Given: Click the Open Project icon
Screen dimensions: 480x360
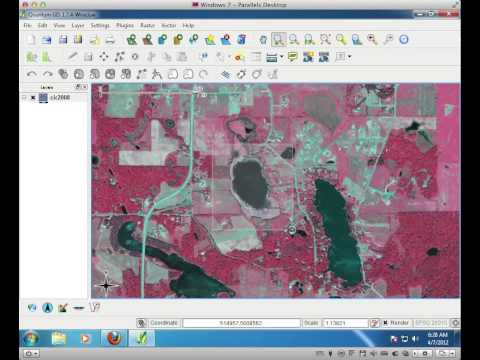Looking at the screenshot, I should pyautogui.click(x=46, y=40).
